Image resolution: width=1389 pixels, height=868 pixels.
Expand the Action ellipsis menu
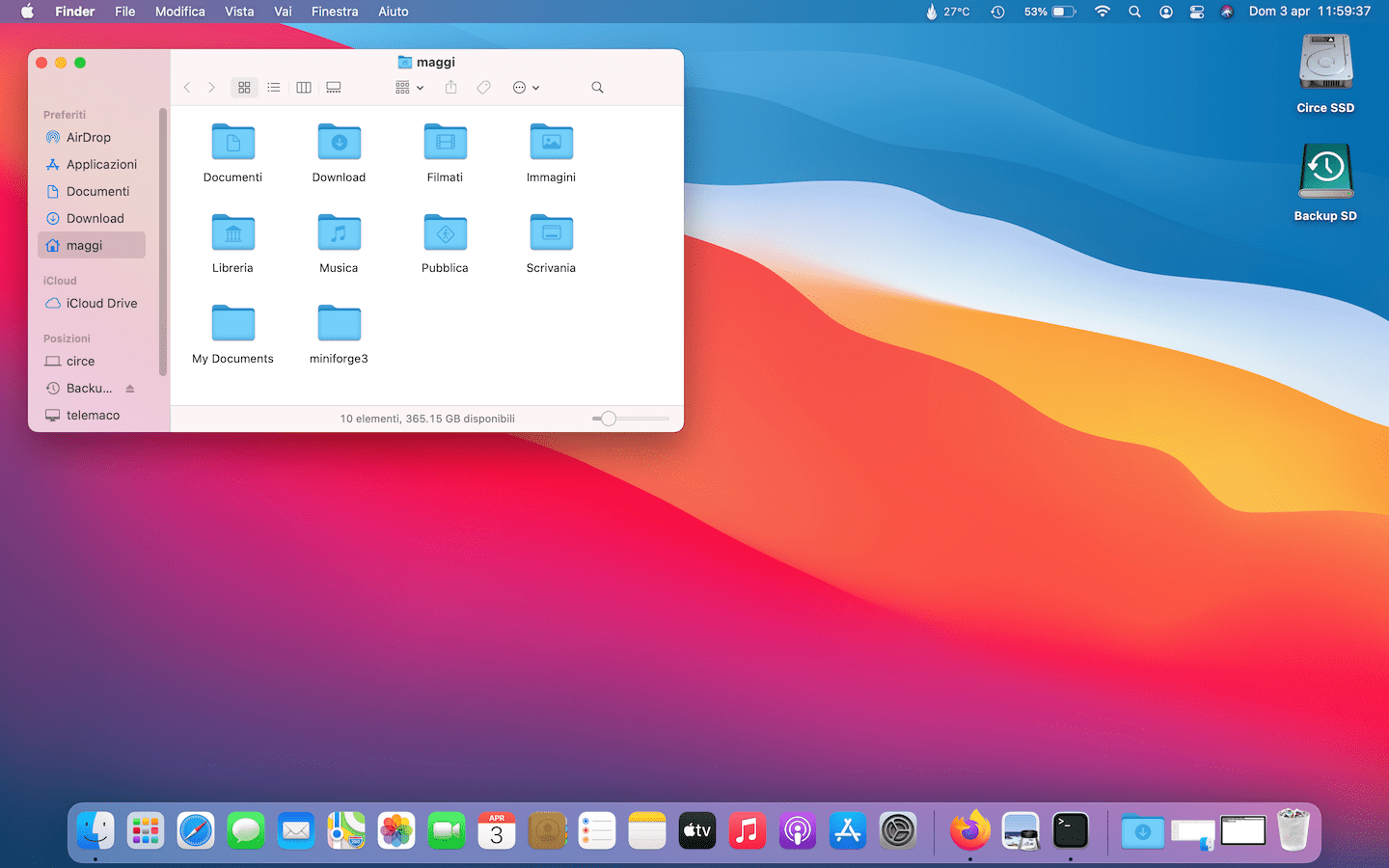pos(526,88)
